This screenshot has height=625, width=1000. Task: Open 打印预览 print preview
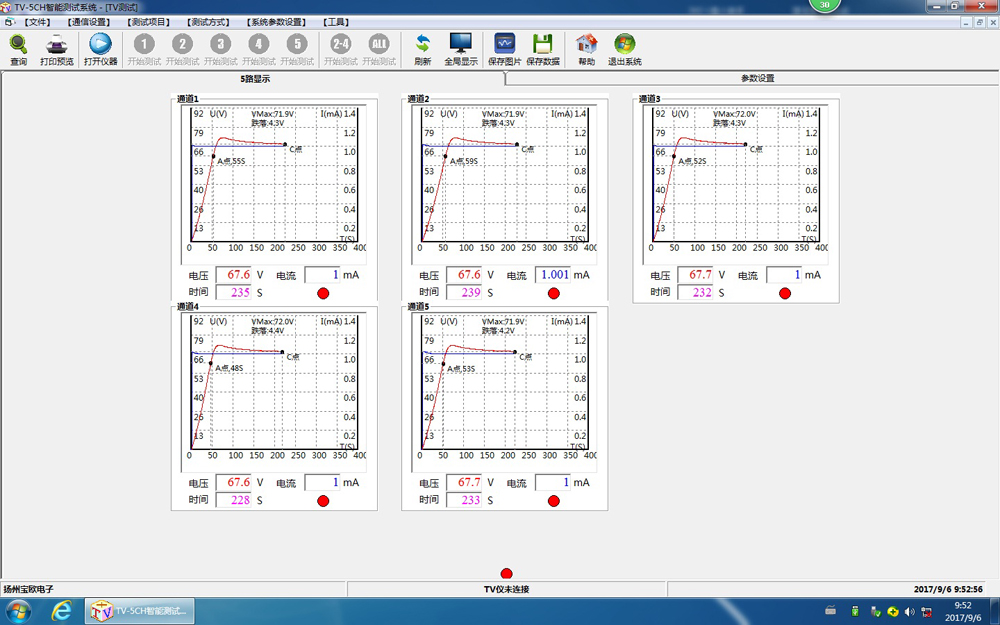coord(56,45)
